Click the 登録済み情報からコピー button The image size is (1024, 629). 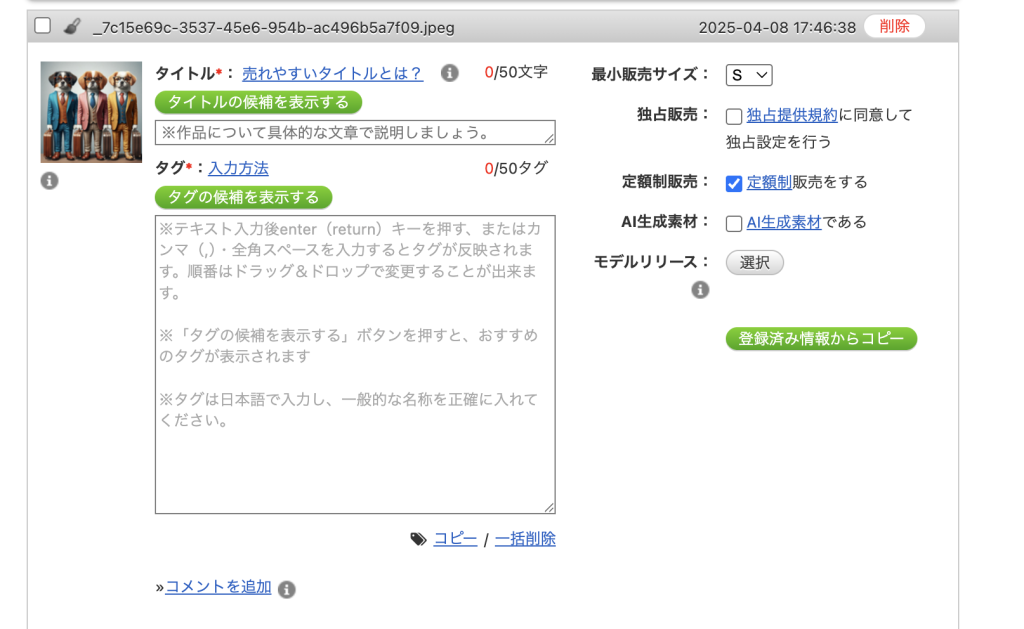coord(821,339)
